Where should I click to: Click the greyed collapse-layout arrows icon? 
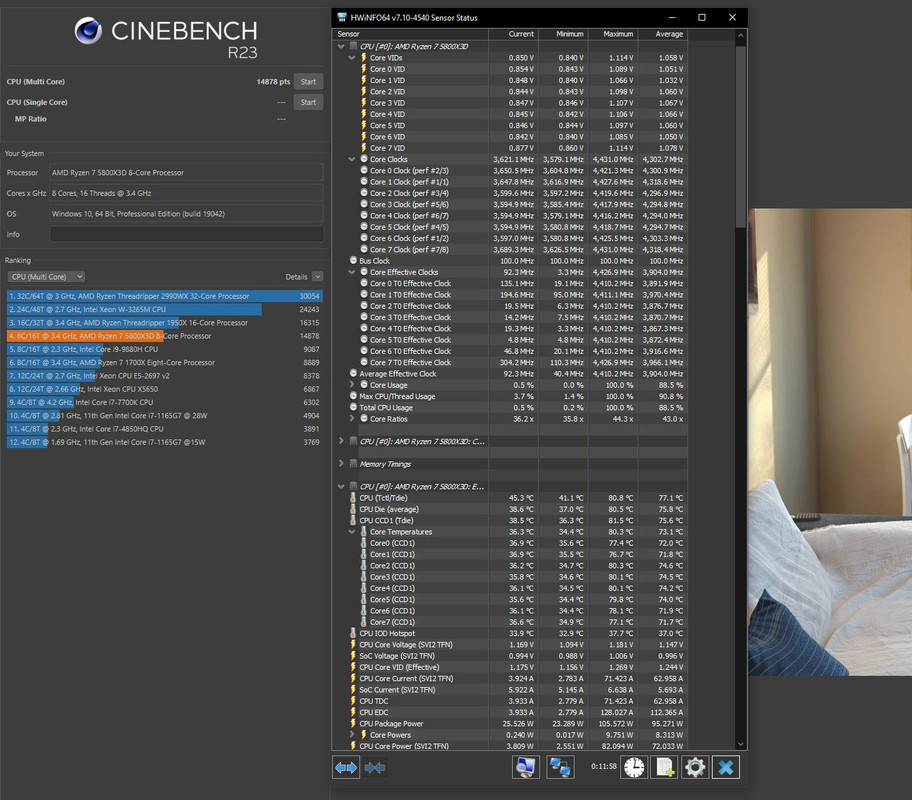(375, 768)
